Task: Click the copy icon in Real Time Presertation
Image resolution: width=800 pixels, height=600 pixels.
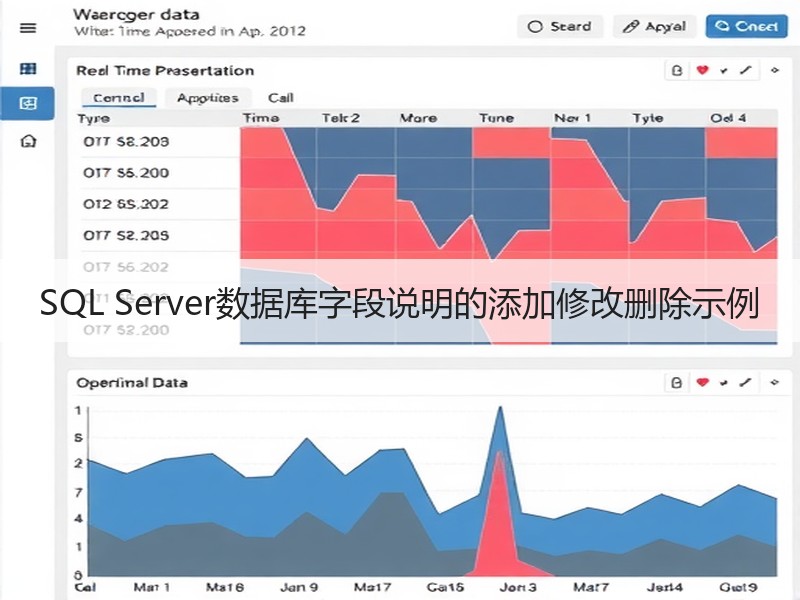Action: pyautogui.click(x=677, y=70)
